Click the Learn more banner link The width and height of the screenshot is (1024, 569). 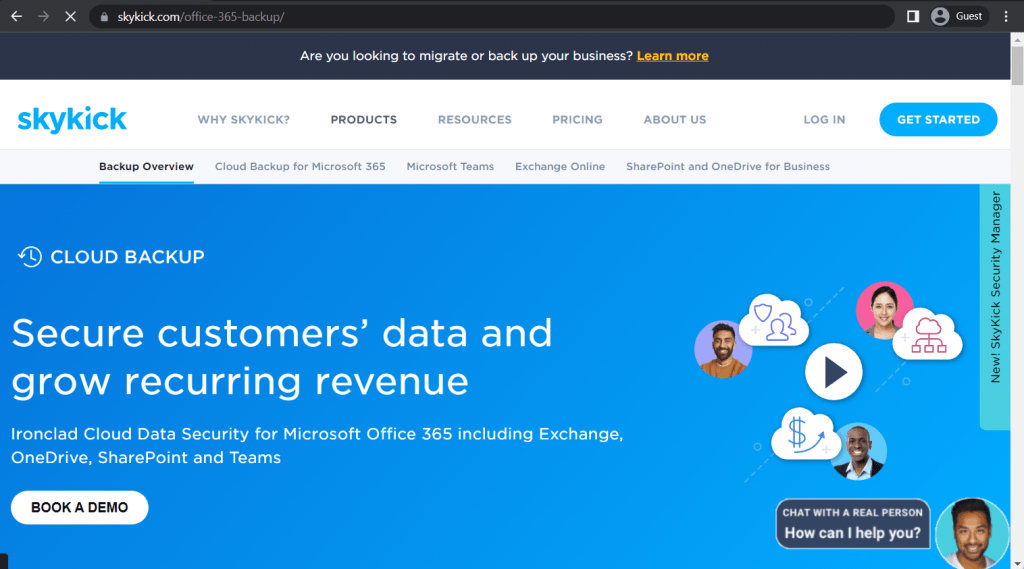[x=672, y=56]
